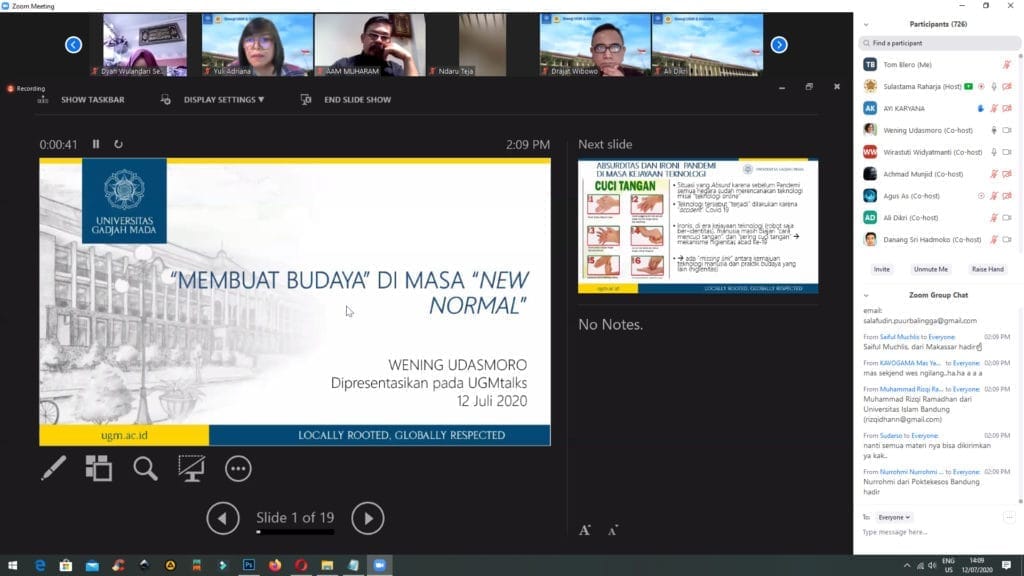Select Drajat Wibowo's video thumbnail
Viewport: 1024px width, 576px height.
coord(595,44)
